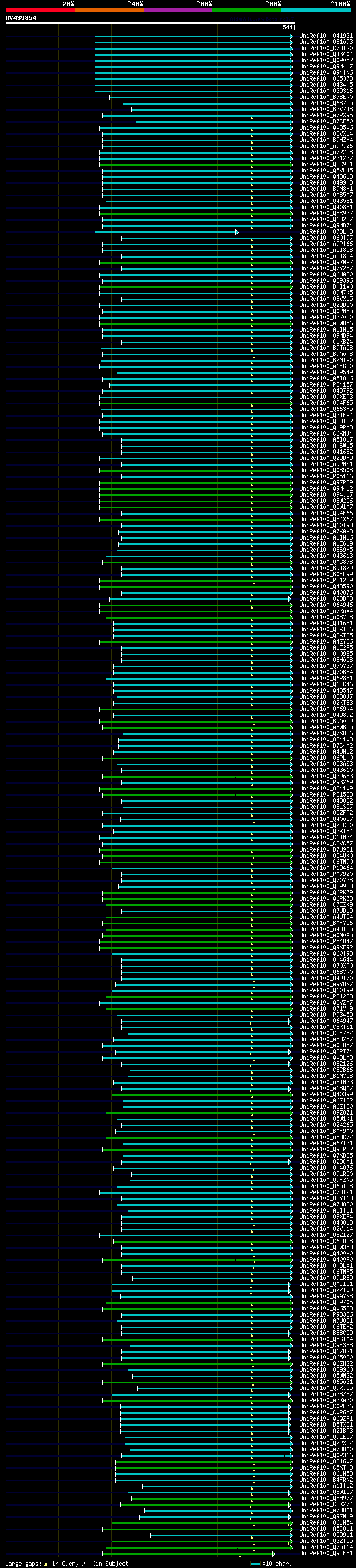Select label UniRef100_C0PFZ6
The image size is (356, 1568).
pyautogui.click(x=326, y=1406)
